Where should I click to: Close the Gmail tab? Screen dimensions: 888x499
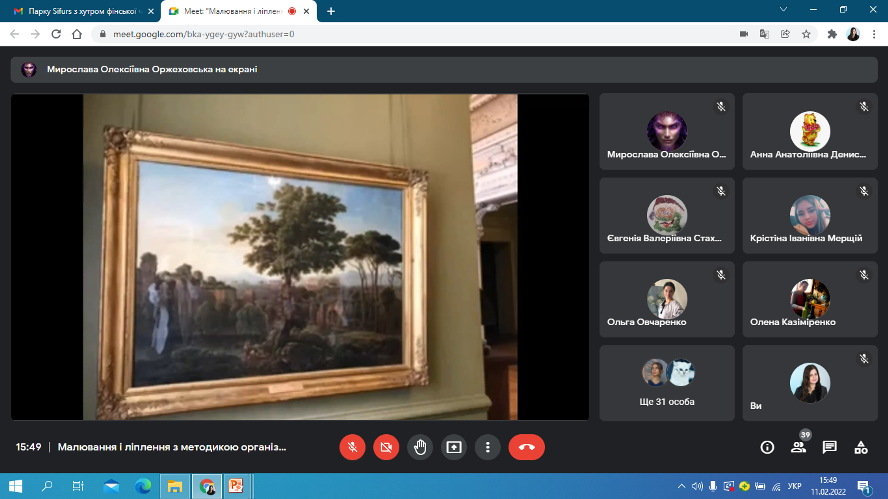coord(151,11)
